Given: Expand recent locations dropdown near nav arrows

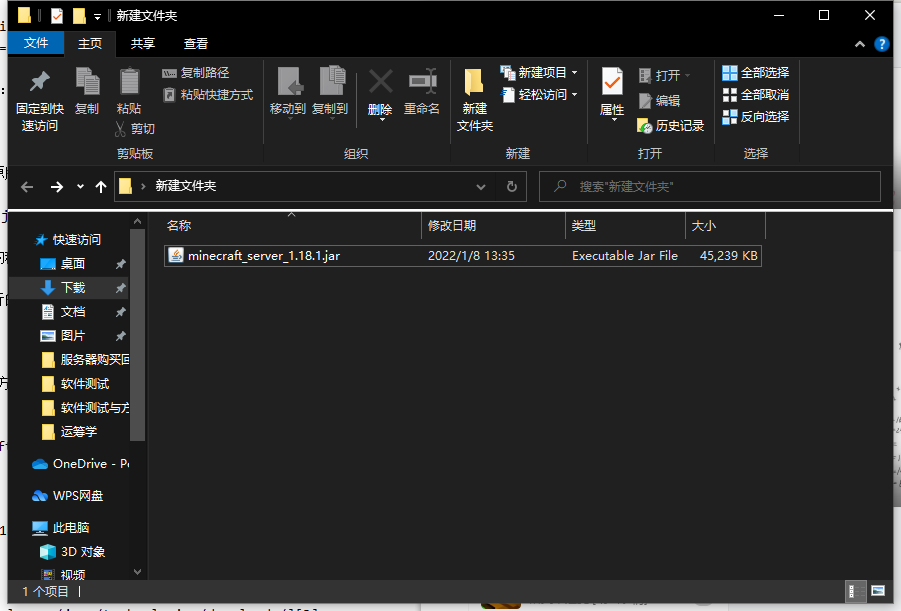Looking at the screenshot, I should (x=80, y=187).
